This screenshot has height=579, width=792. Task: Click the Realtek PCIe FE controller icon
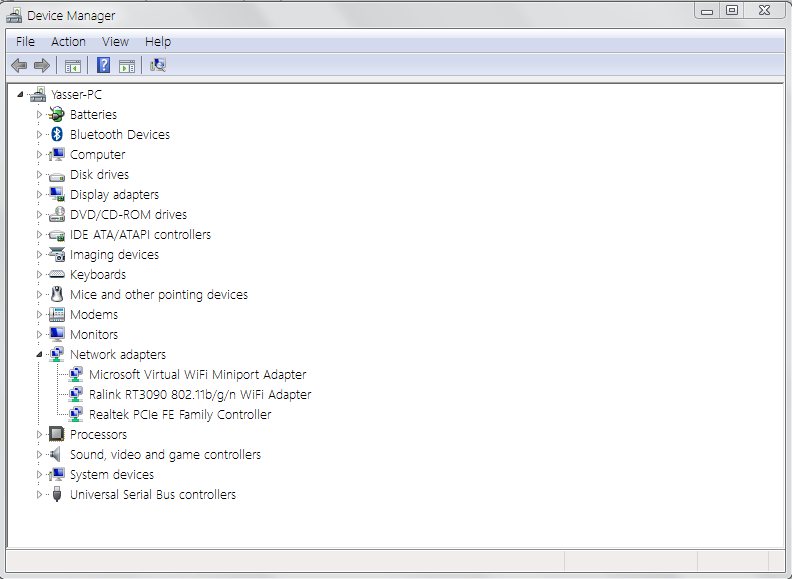[76, 414]
